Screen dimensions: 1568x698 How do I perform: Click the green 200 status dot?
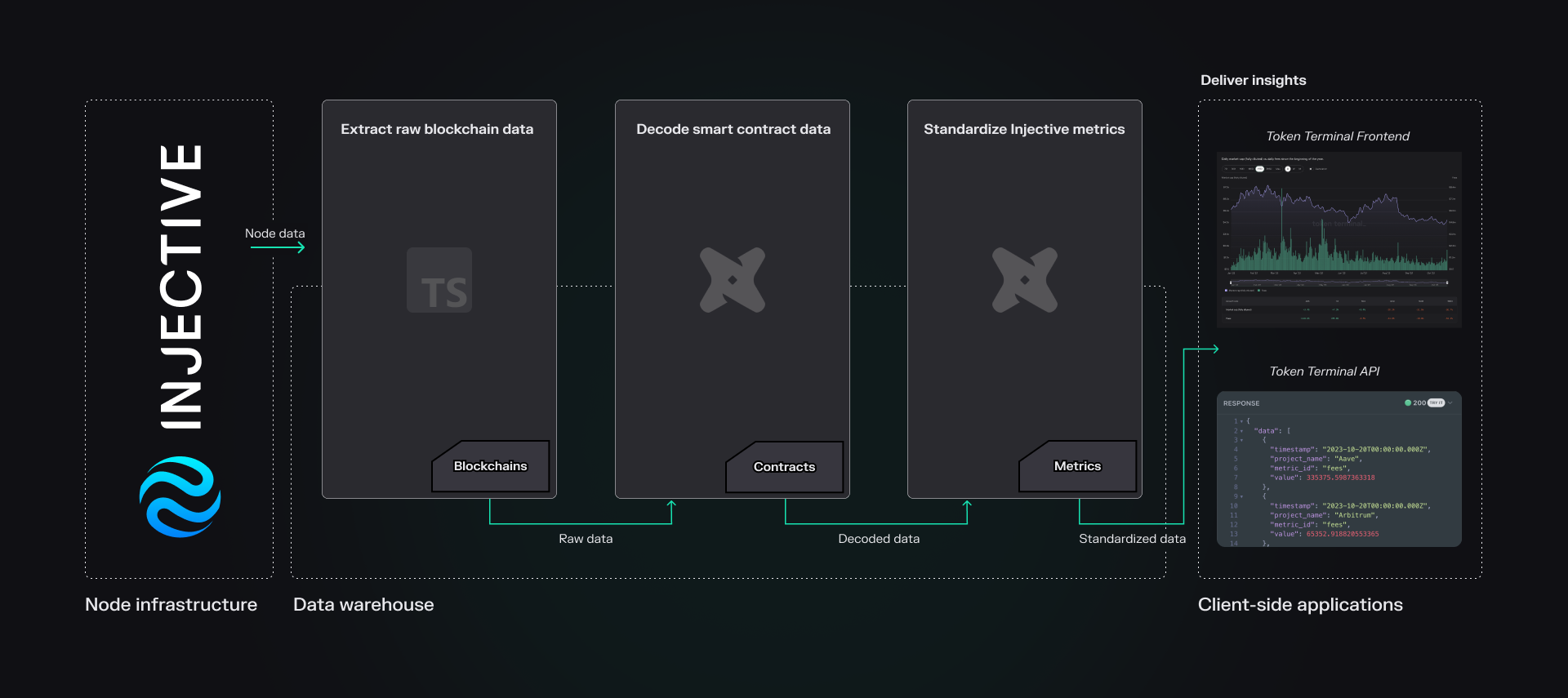pyautogui.click(x=1408, y=402)
